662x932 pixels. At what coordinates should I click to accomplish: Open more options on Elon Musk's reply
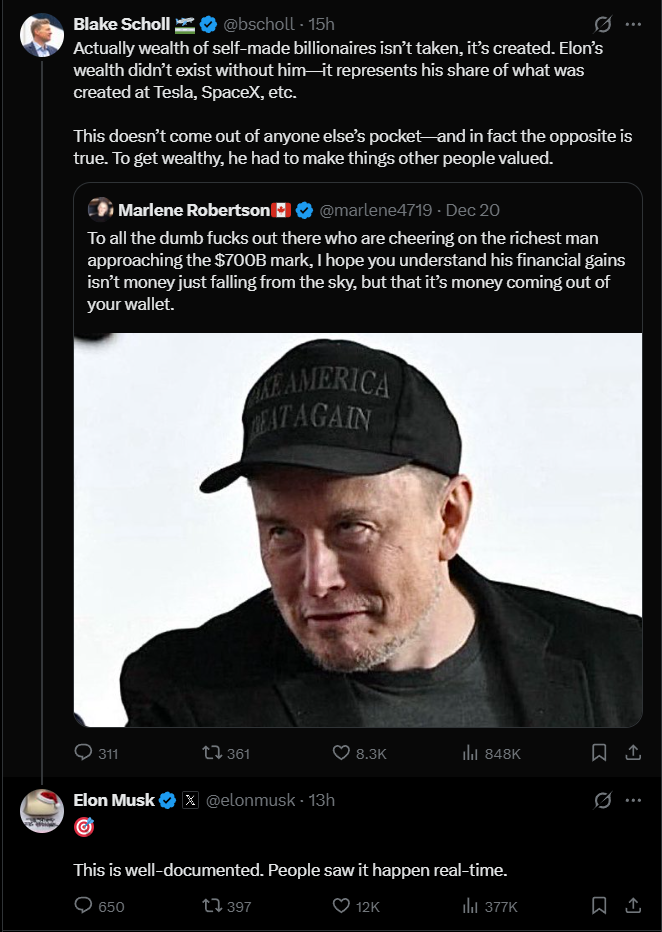(632, 800)
